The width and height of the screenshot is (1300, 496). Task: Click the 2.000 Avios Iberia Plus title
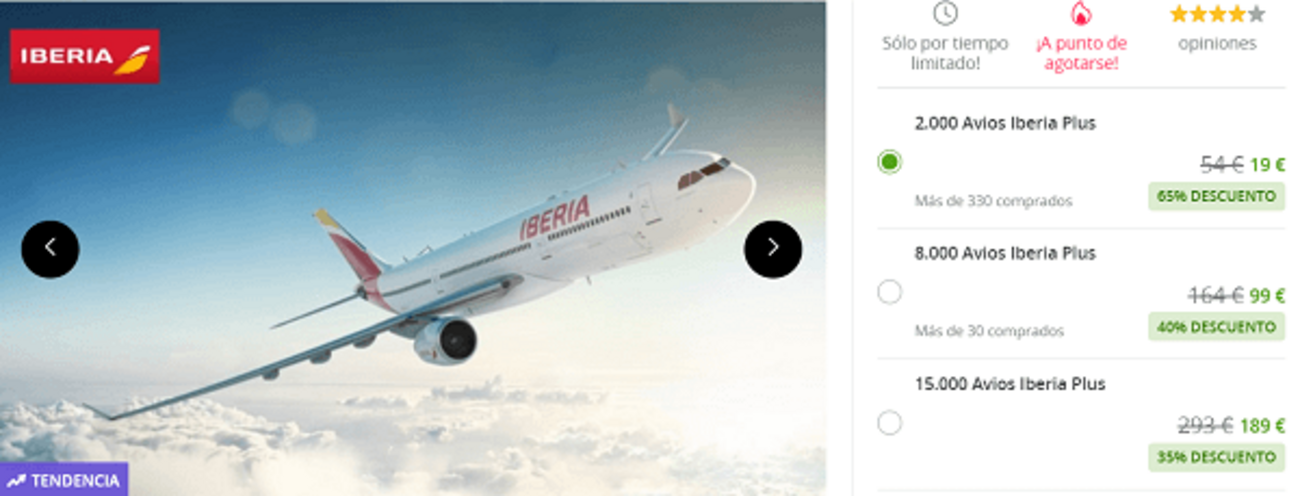pos(1005,124)
